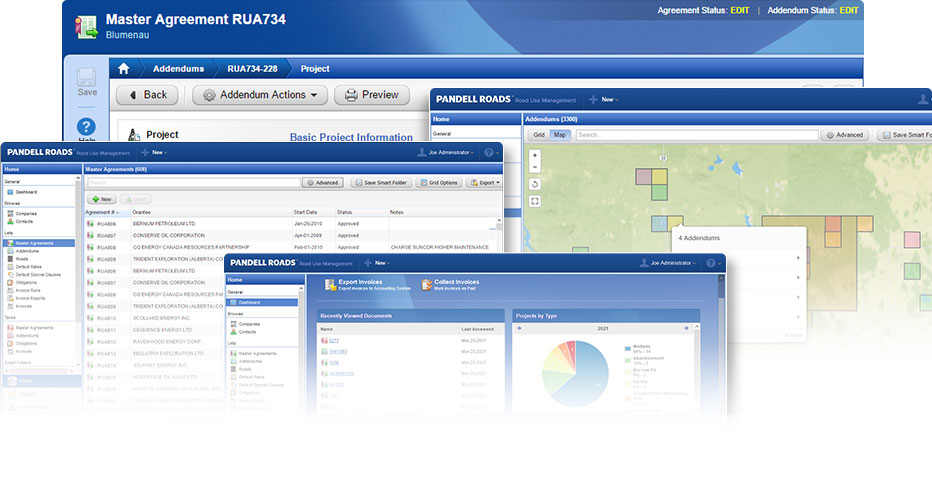Viewport: 932px width, 487px height.
Task: Toggle fullscreen on the Addendums map
Action: 535,201
